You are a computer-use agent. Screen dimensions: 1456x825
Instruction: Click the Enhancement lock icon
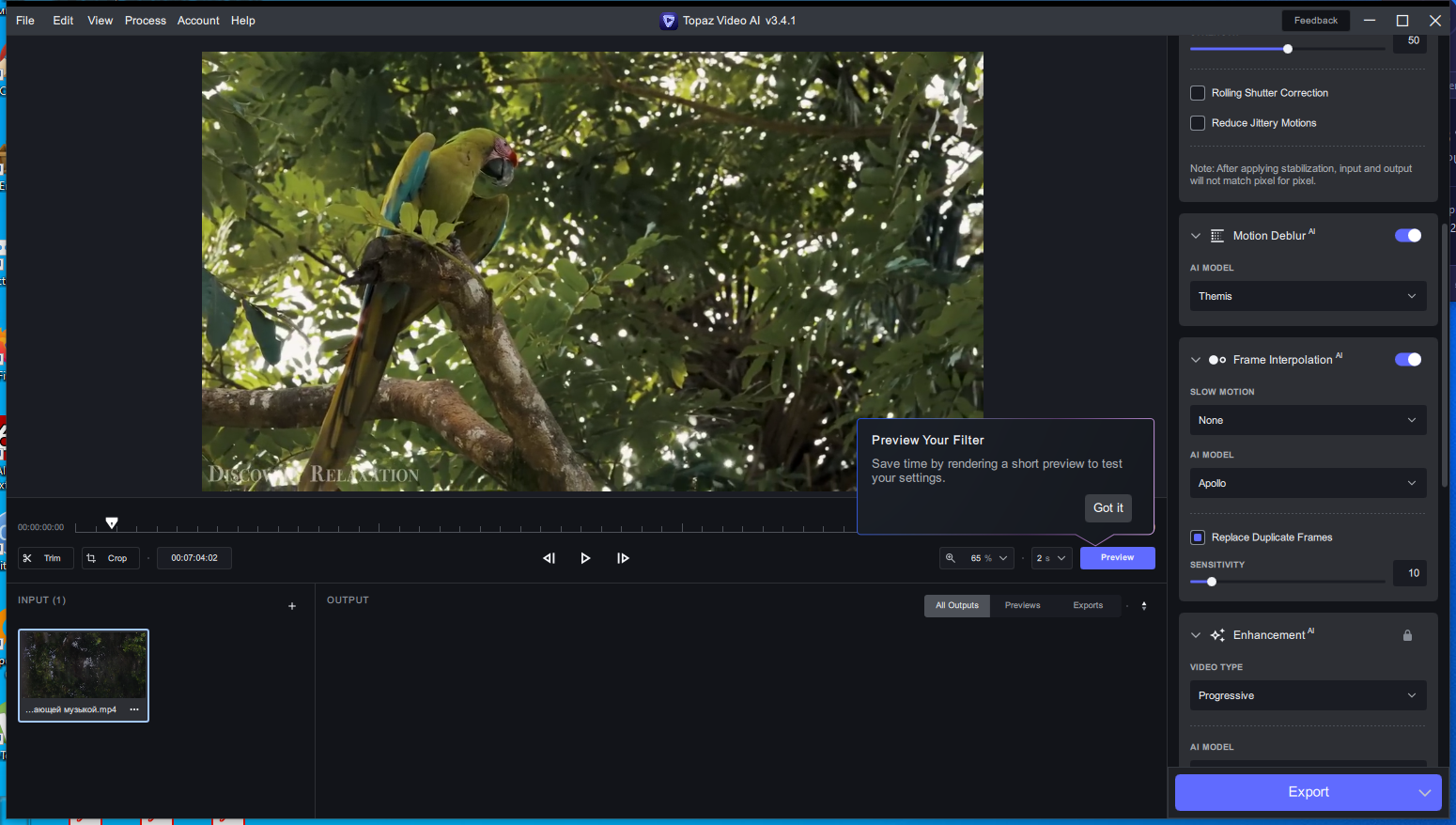[x=1407, y=635]
